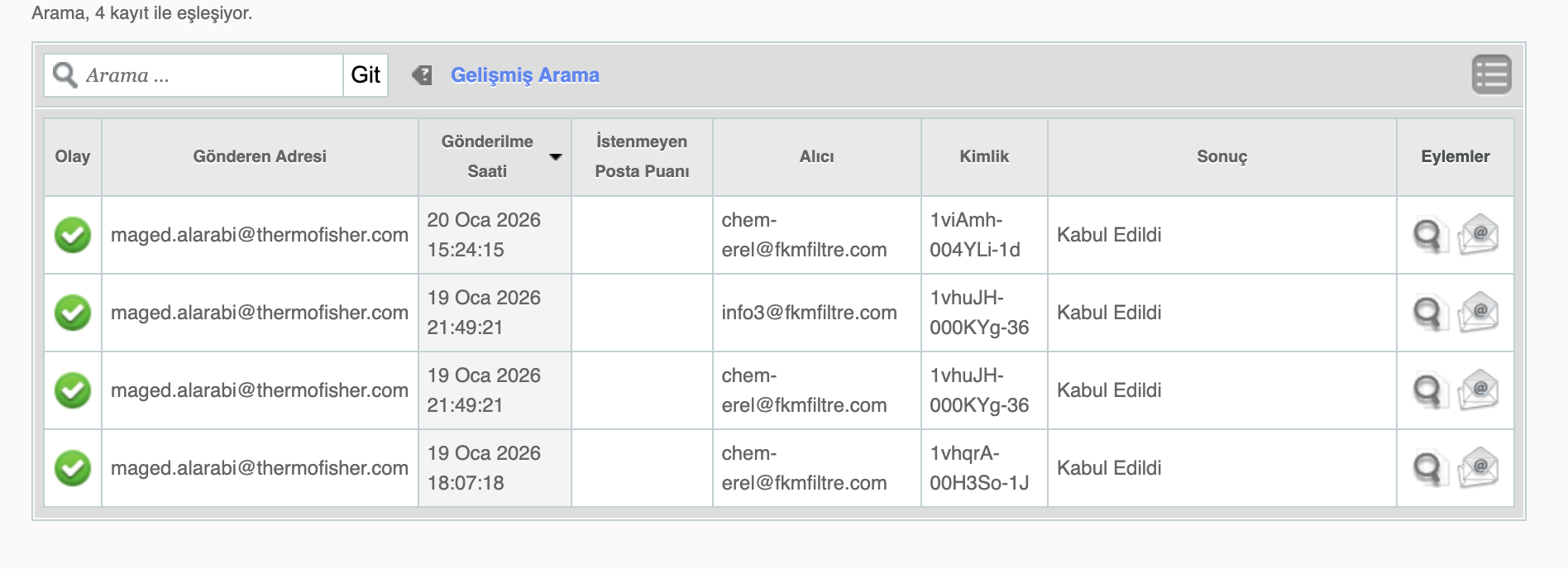
Task: Select message ID 1vhqrA-00H3So-1J cell
Action: tap(984, 468)
